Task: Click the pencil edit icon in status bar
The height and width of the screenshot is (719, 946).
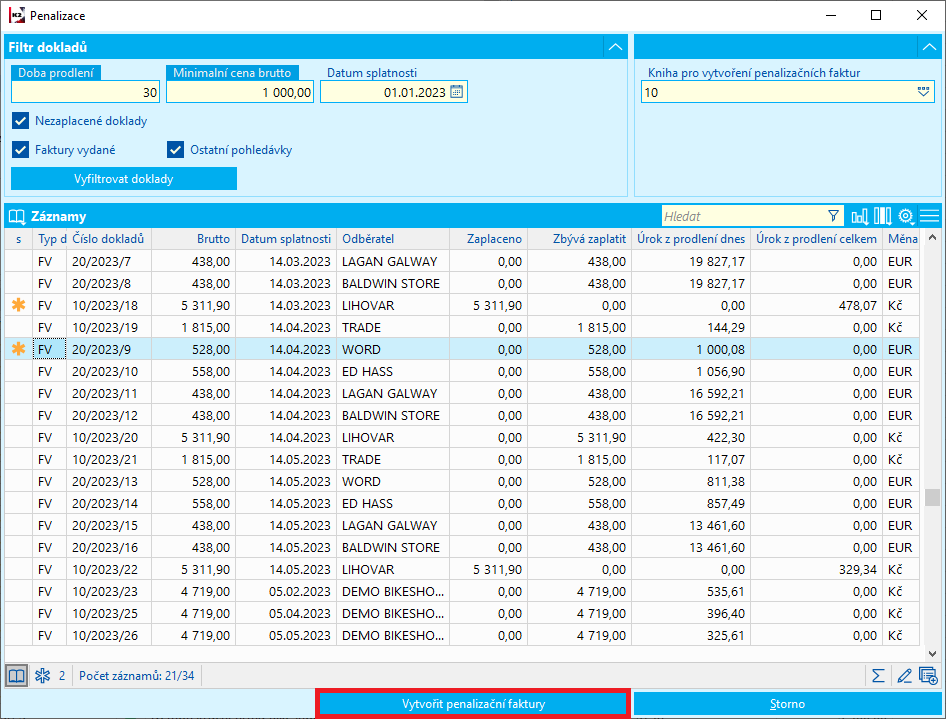Action: 903,676
